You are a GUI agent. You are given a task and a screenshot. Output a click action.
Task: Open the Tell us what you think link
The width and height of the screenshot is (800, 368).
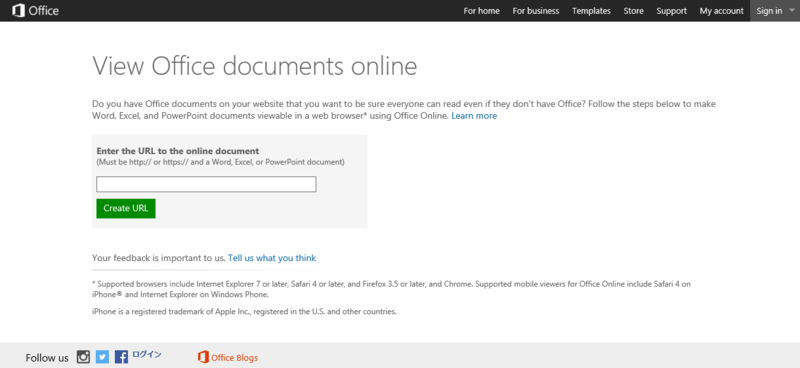pyautogui.click(x=272, y=258)
